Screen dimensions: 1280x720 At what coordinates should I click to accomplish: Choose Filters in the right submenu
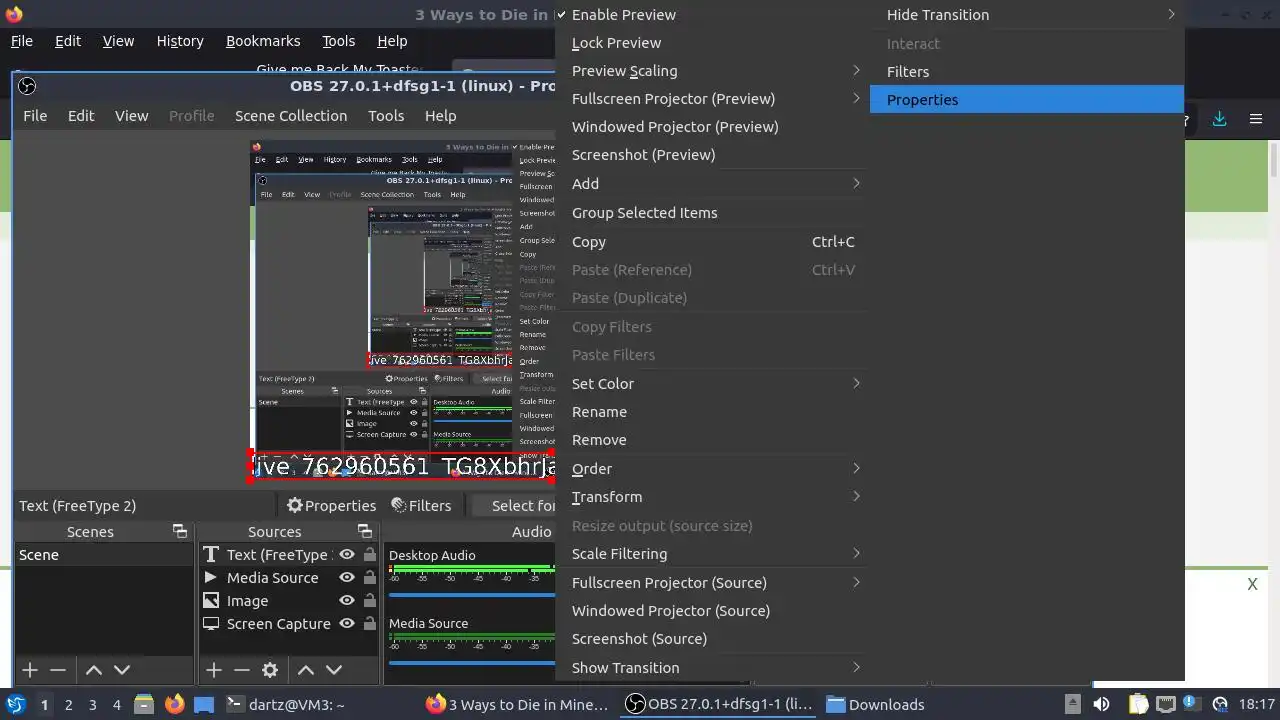(1027, 72)
